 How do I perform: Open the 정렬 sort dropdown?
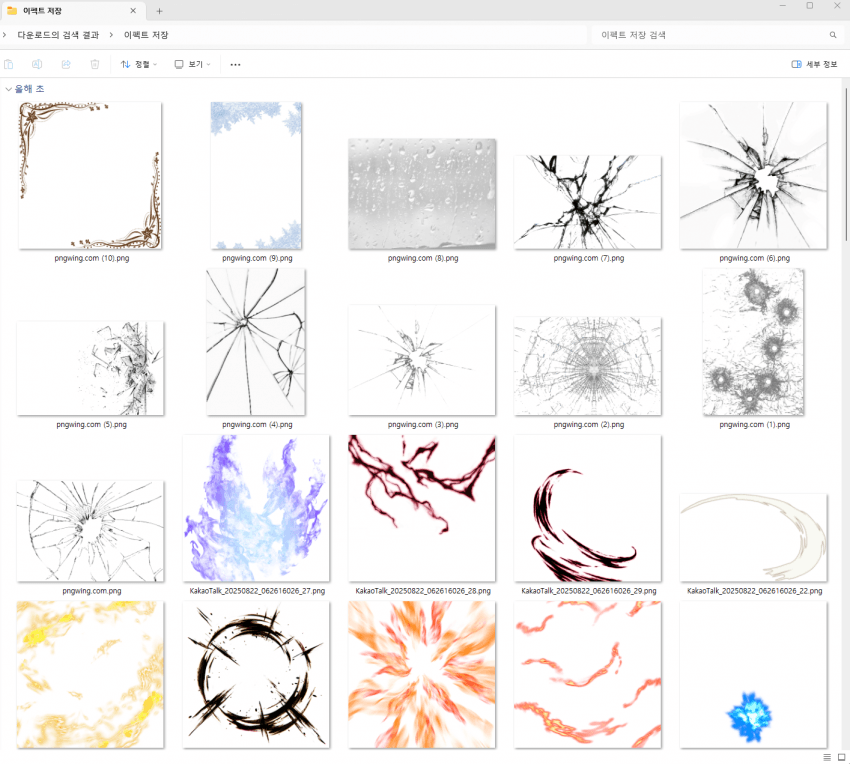[139, 64]
